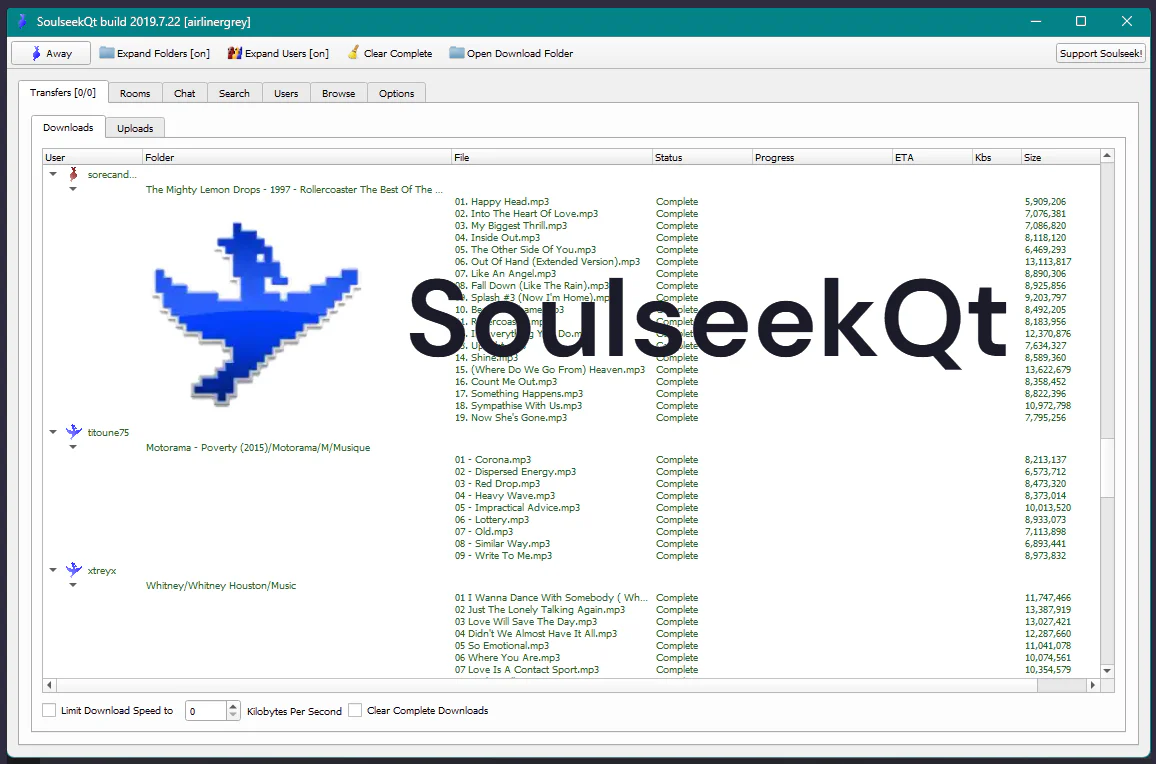
Task: Click the Support Soulseek button
Action: click(1100, 53)
